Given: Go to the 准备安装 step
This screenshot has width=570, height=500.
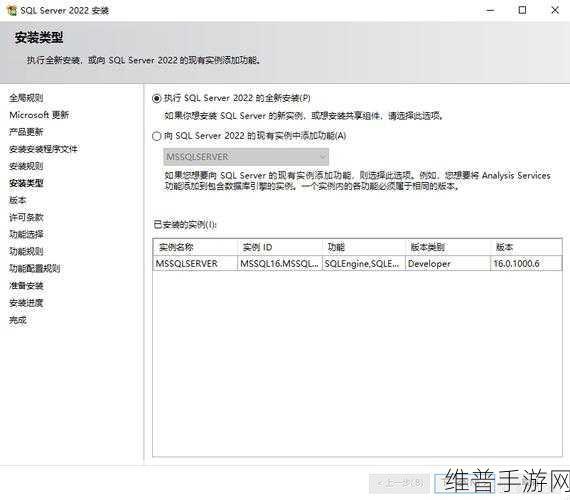Looking at the screenshot, I should click(26, 286).
